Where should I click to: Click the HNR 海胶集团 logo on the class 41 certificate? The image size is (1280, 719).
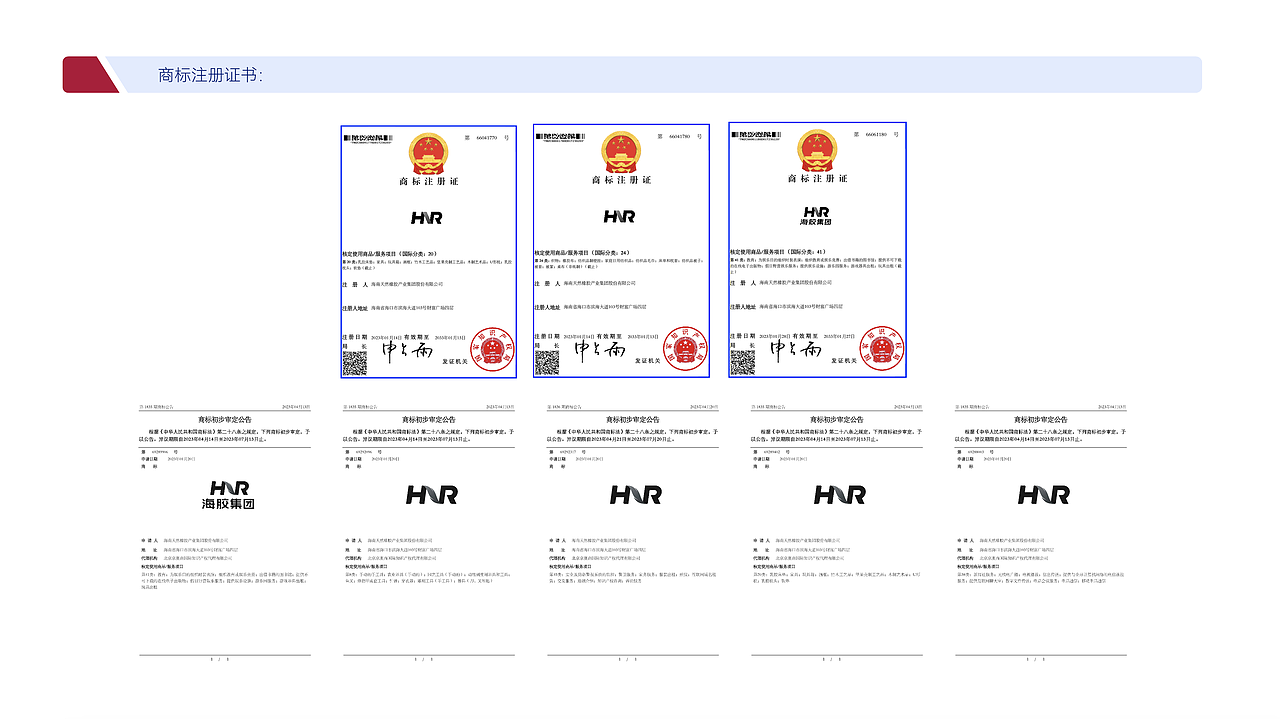[x=816, y=215]
